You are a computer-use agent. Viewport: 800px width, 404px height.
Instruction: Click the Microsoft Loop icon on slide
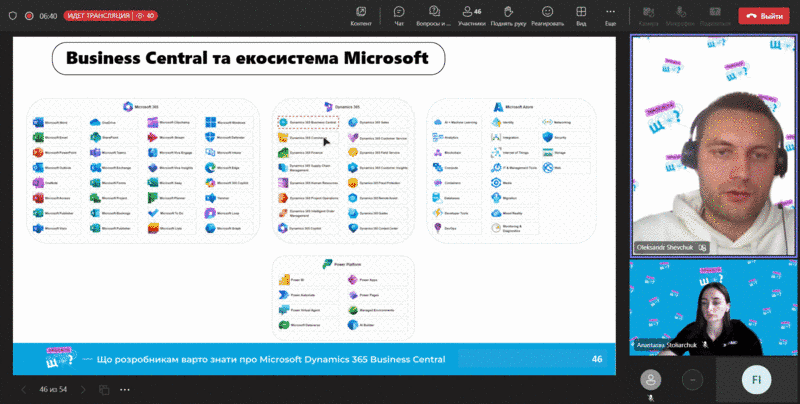pos(210,213)
